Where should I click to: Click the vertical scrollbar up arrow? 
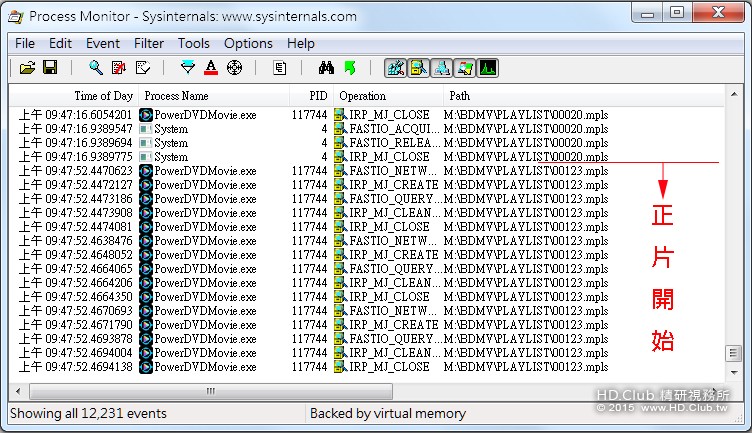point(734,94)
